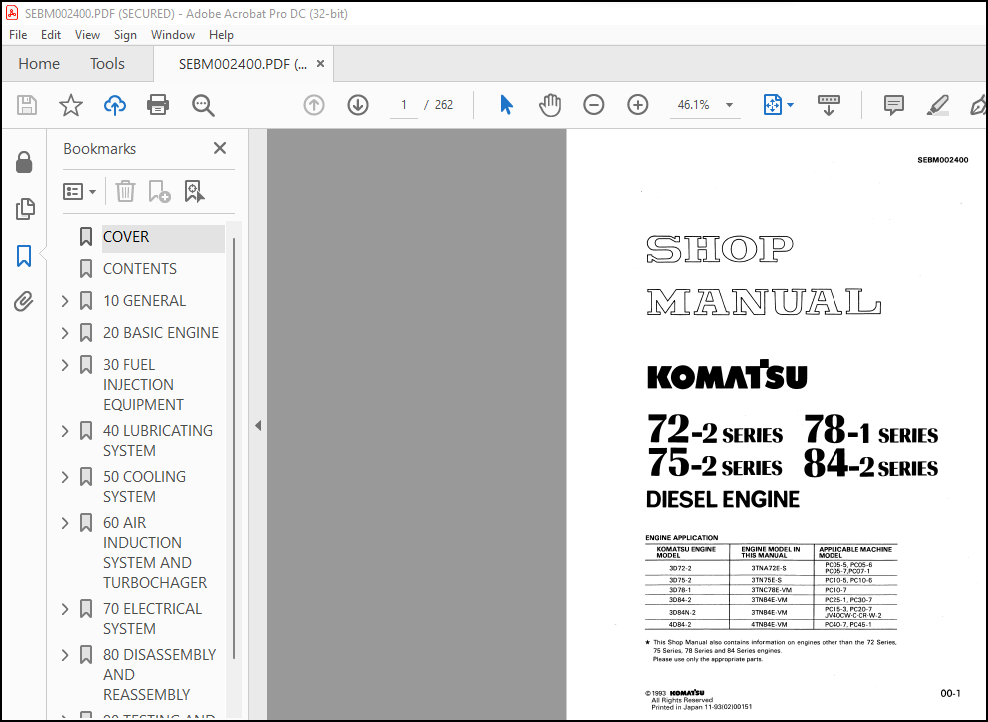The image size is (988, 722).
Task: Click the upload to cloud icon
Action: [115, 105]
